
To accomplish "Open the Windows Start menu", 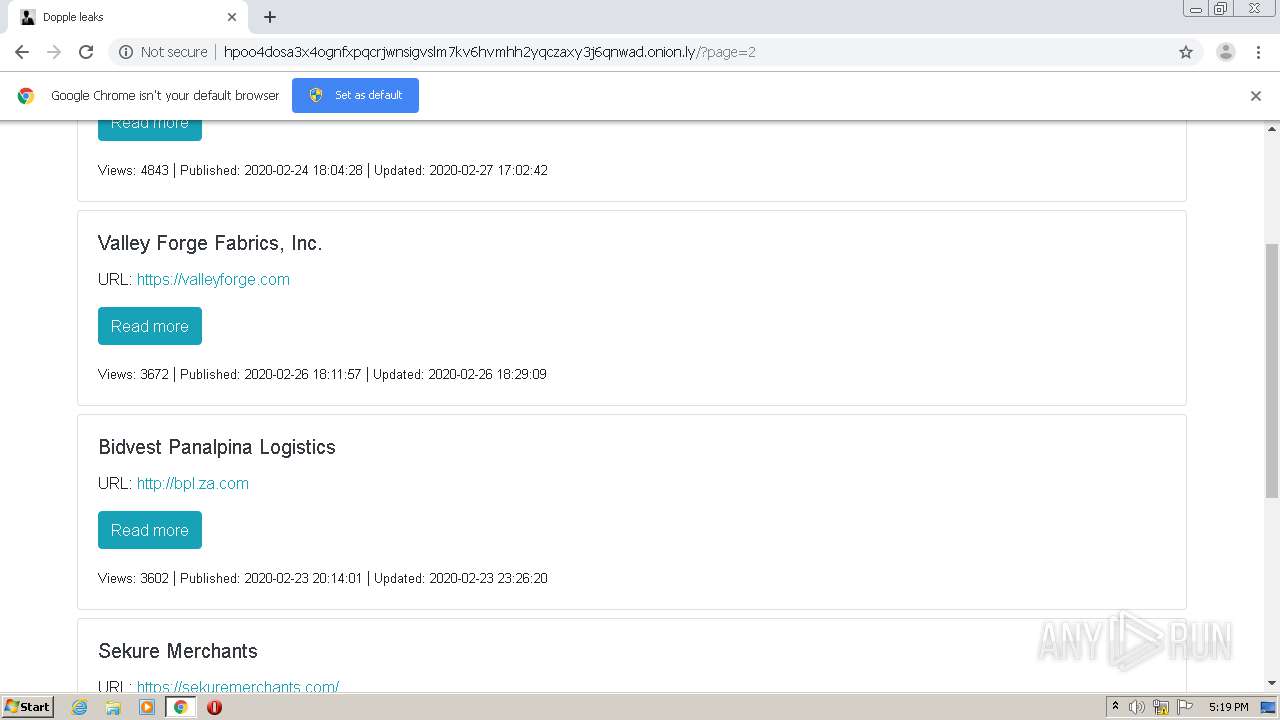I will click(x=28, y=706).
